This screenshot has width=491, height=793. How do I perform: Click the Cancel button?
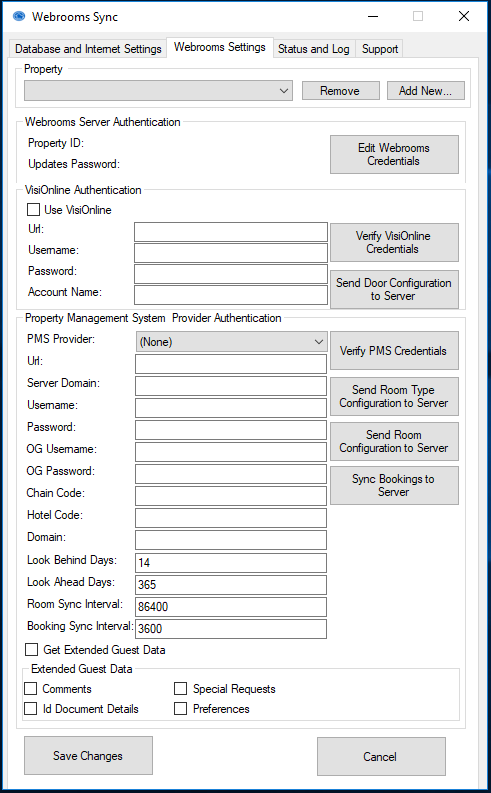coord(381,756)
